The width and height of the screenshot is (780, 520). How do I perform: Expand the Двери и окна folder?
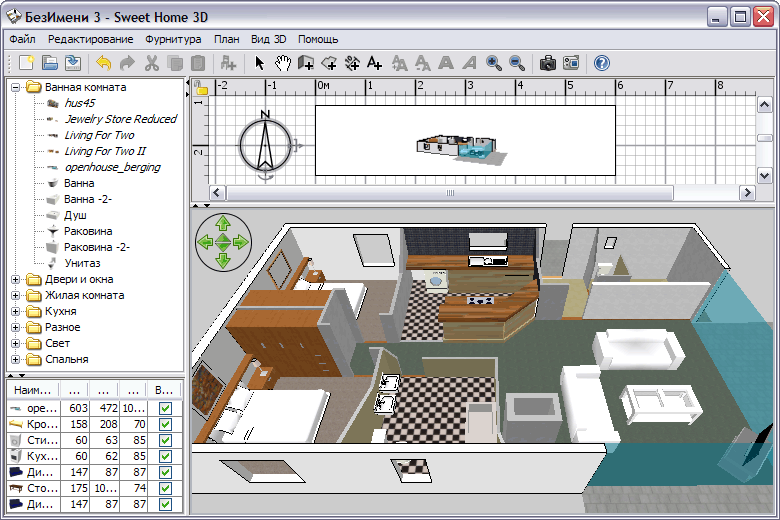16,279
